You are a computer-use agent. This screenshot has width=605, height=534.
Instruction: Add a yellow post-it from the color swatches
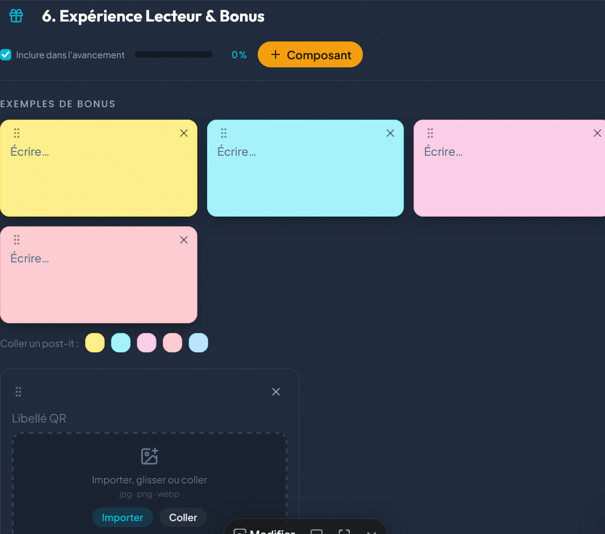pos(95,343)
